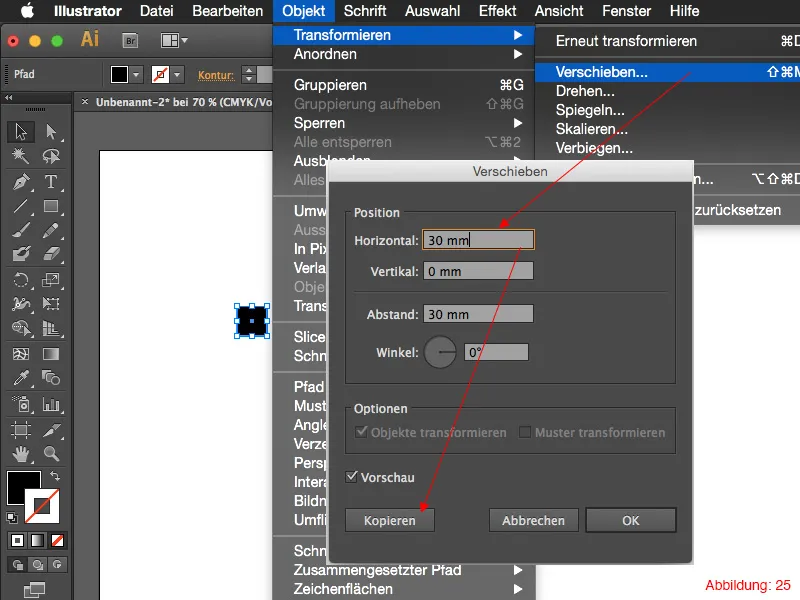Select the Blob Brush tool
This screenshot has width=800, height=600.
21,254
